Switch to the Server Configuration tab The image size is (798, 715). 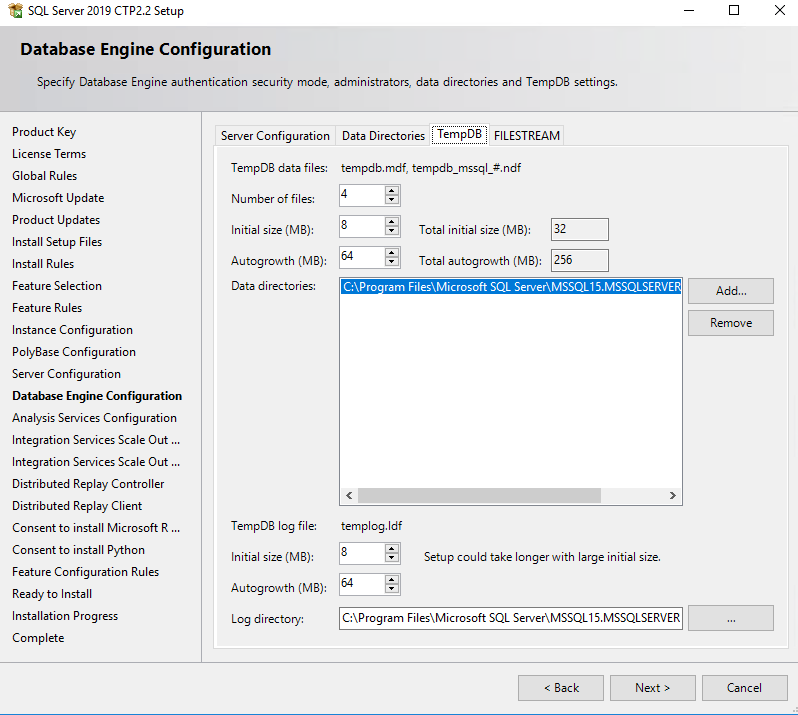click(x=275, y=136)
